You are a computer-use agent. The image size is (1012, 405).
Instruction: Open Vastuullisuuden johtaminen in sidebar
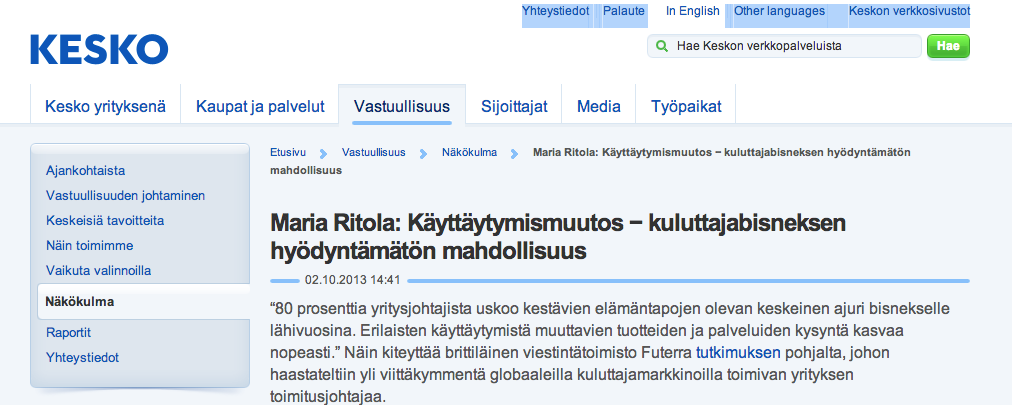coord(125,195)
